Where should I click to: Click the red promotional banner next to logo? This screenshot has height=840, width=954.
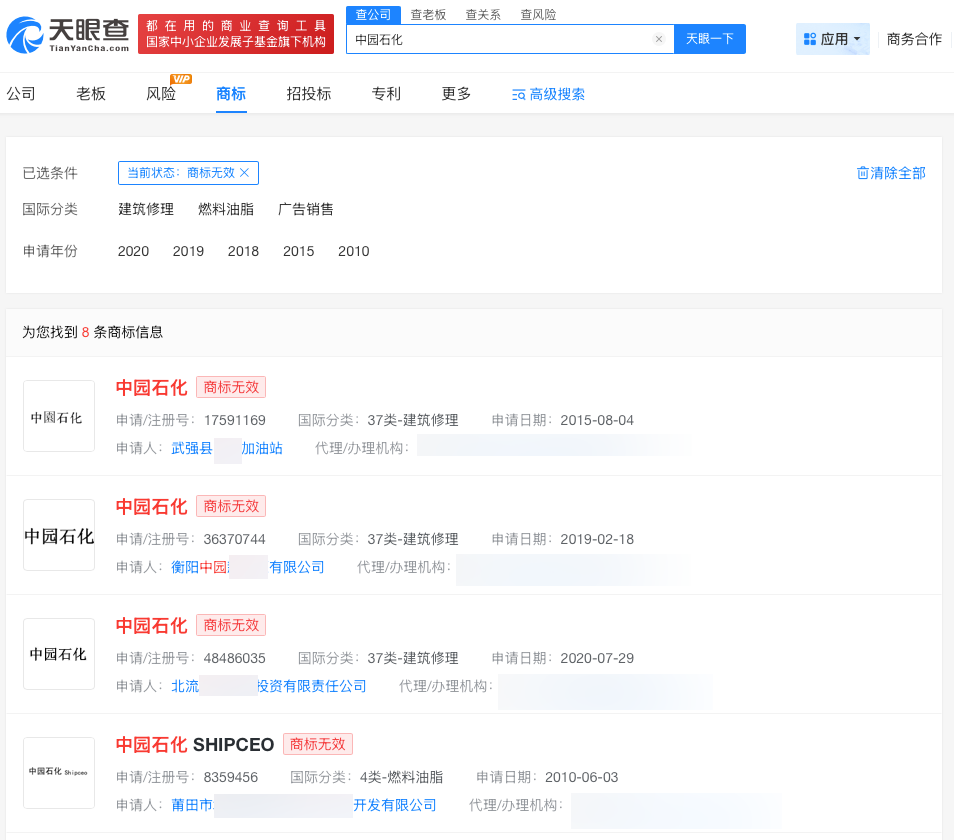(x=235, y=30)
